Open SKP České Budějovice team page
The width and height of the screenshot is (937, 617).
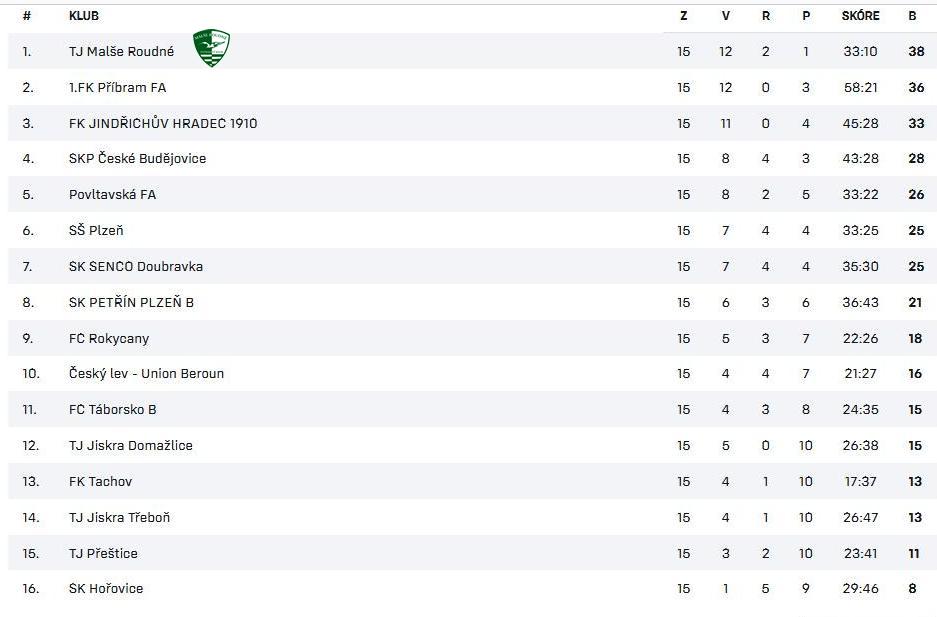click(x=137, y=159)
